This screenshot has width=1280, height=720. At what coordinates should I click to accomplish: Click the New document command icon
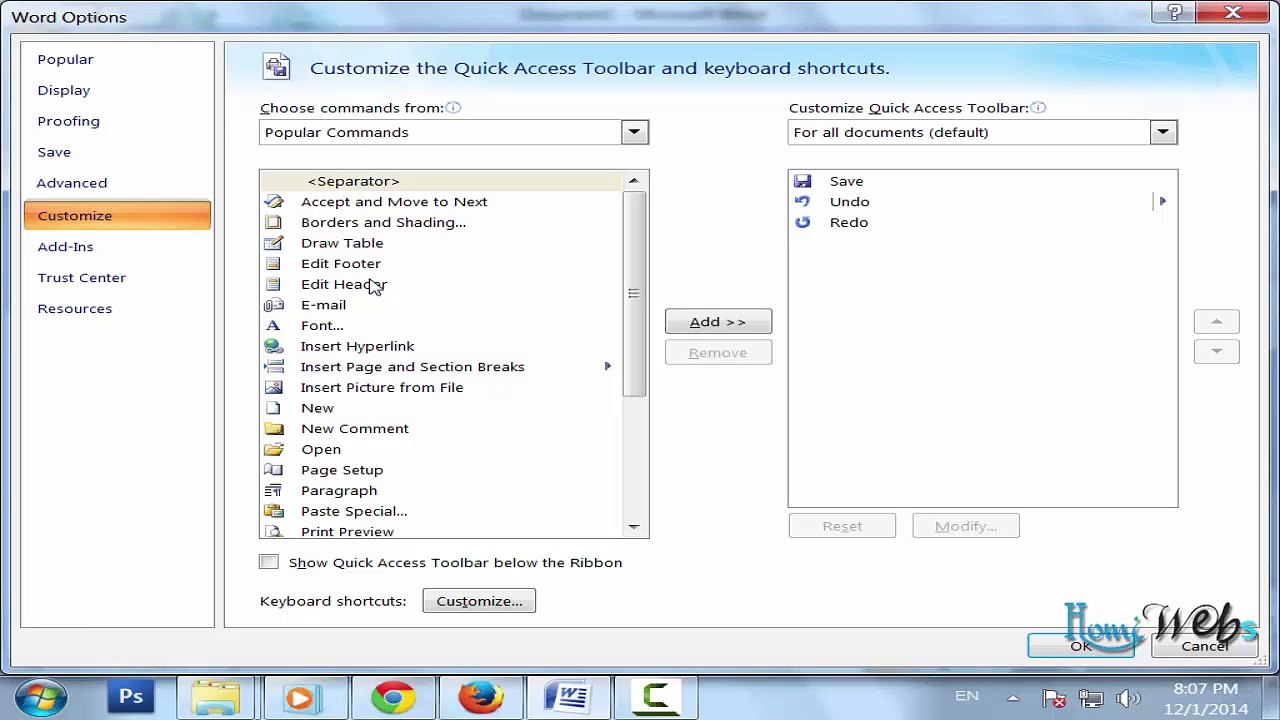[x=273, y=408]
